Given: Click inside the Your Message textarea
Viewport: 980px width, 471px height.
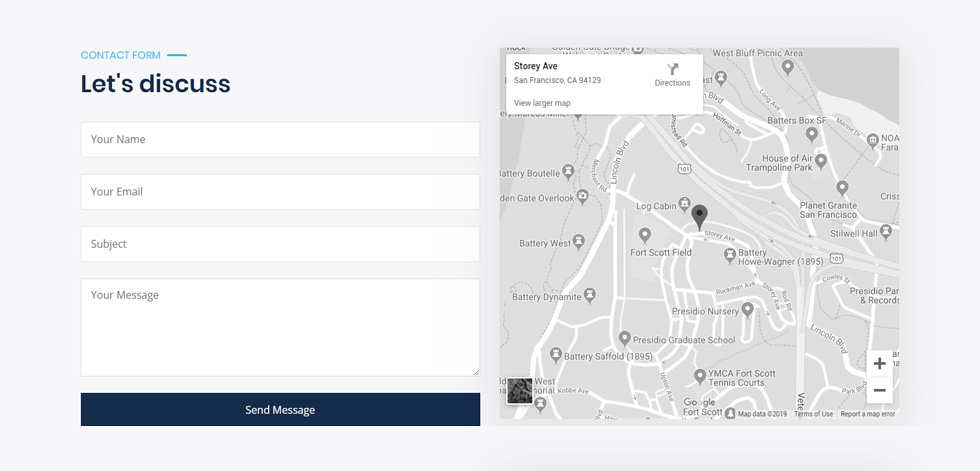Looking at the screenshot, I should 280,327.
